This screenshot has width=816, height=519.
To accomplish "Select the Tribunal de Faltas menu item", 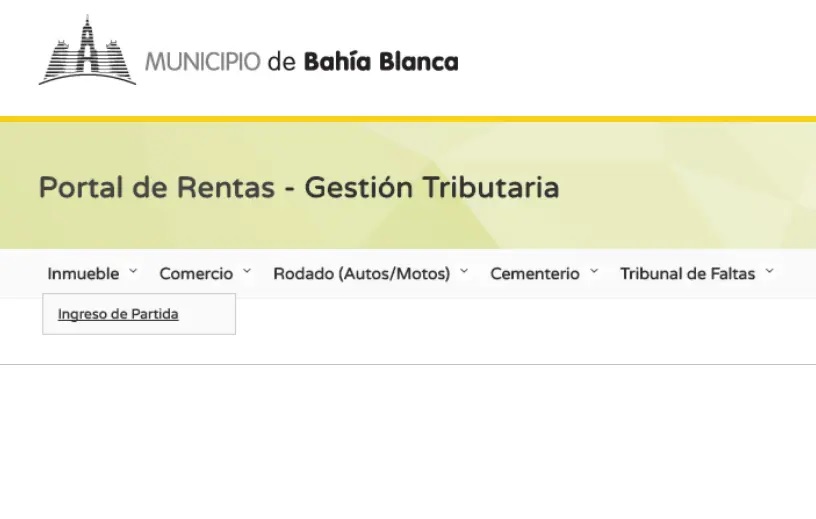I will coord(687,273).
